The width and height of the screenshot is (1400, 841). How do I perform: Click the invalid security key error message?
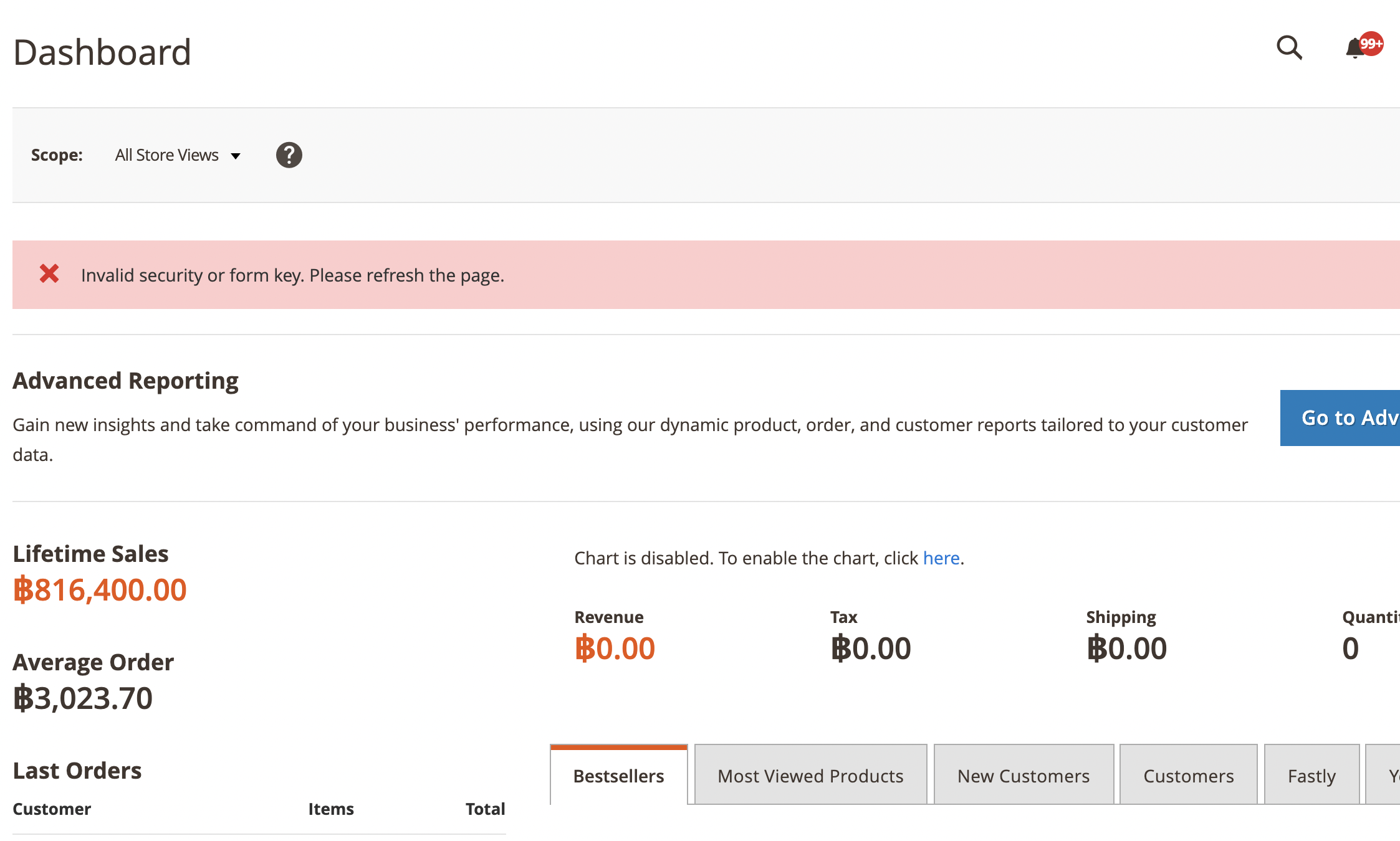tap(292, 275)
